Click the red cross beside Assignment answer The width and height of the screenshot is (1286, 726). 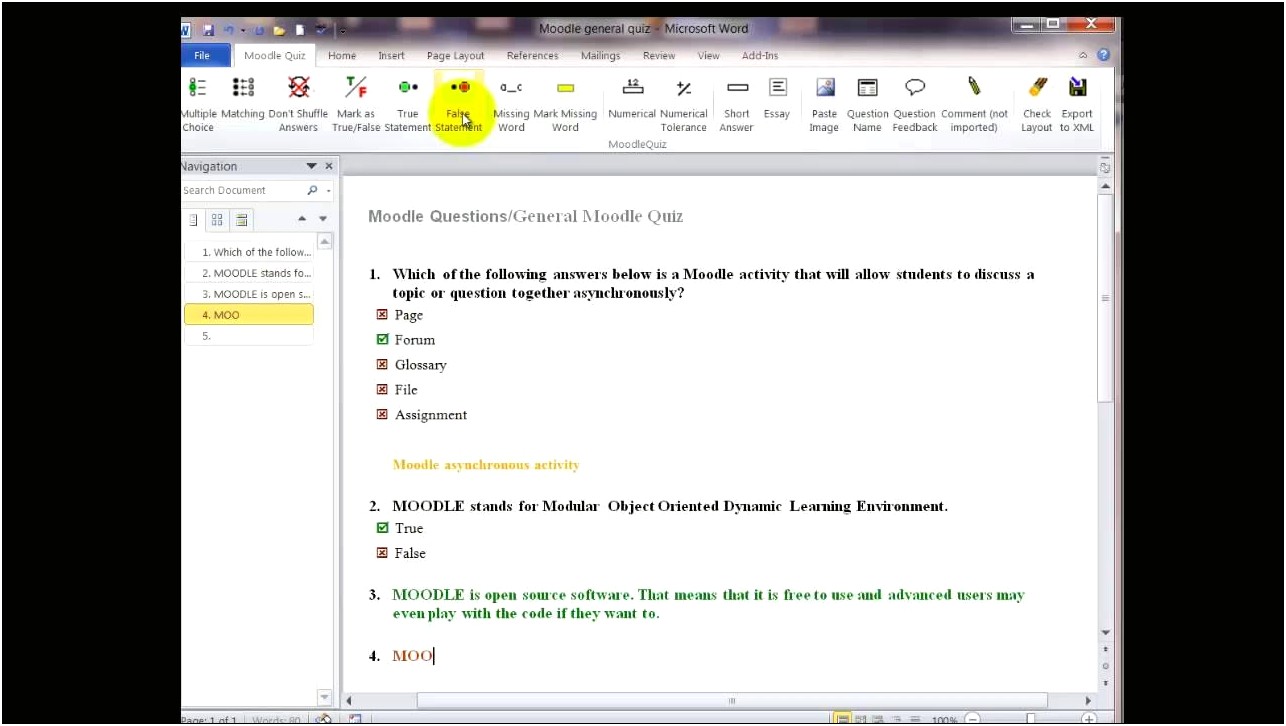tap(382, 414)
